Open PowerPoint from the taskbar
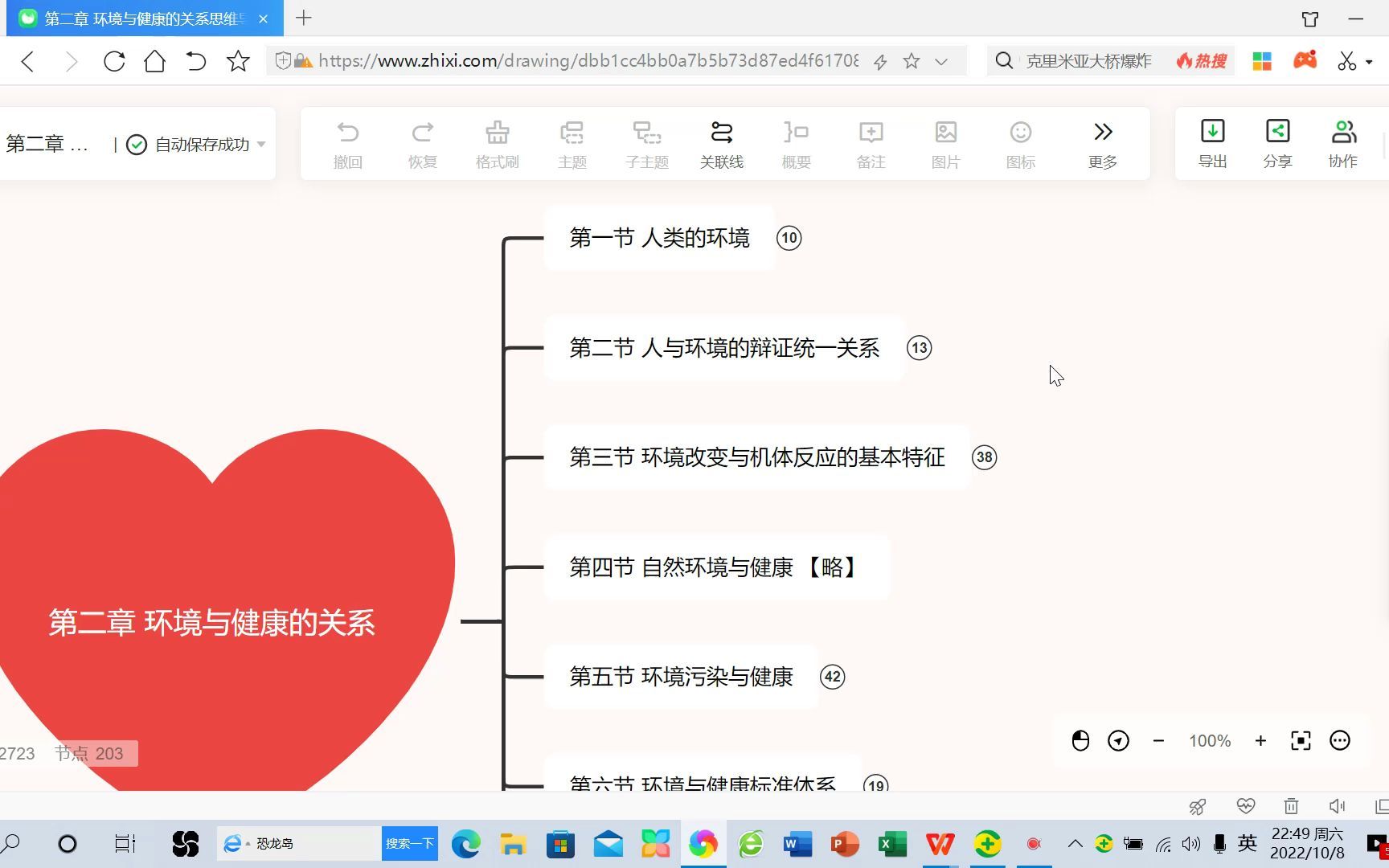This screenshot has height=868, width=1389. 845,844
